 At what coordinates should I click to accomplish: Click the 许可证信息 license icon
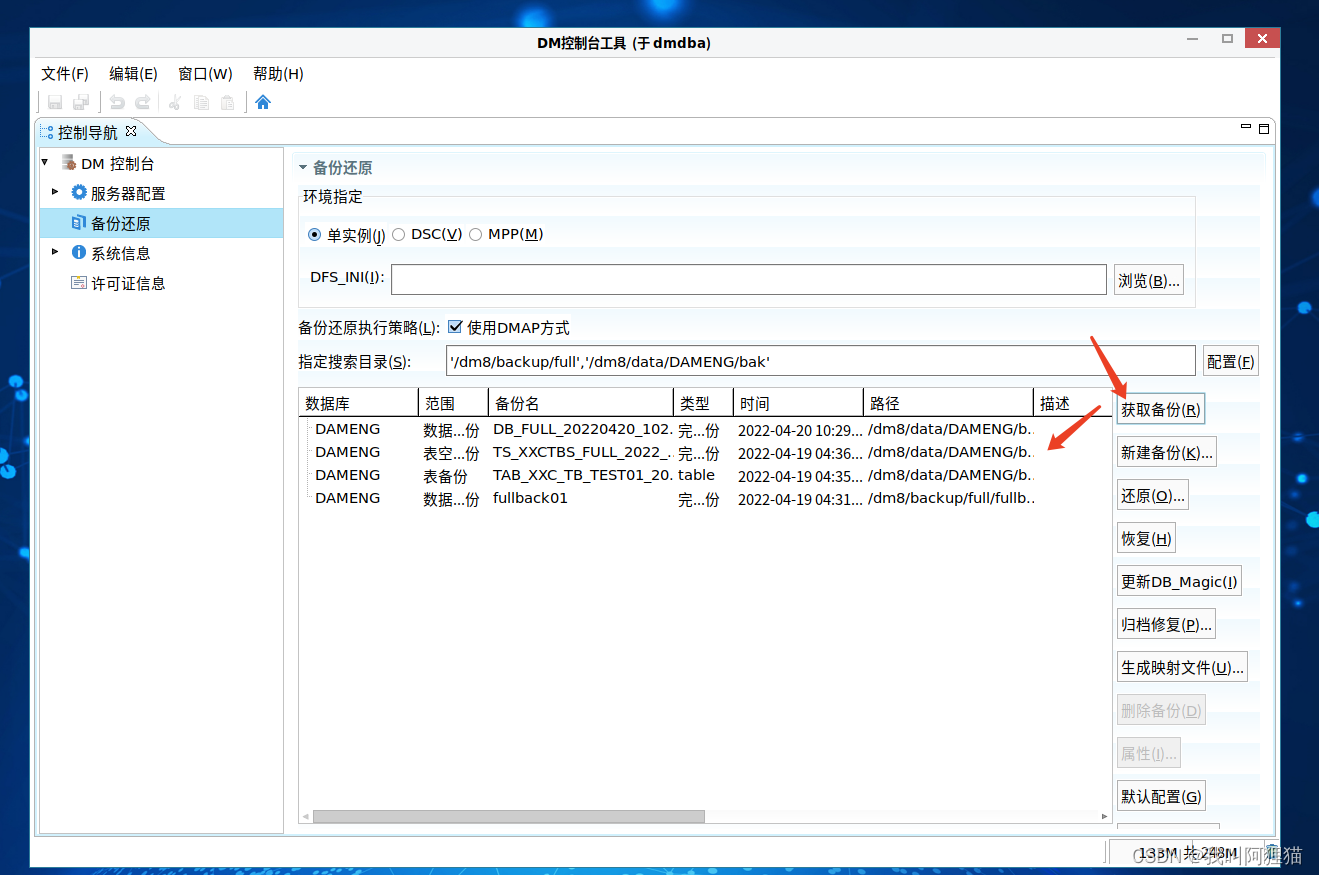[x=79, y=283]
